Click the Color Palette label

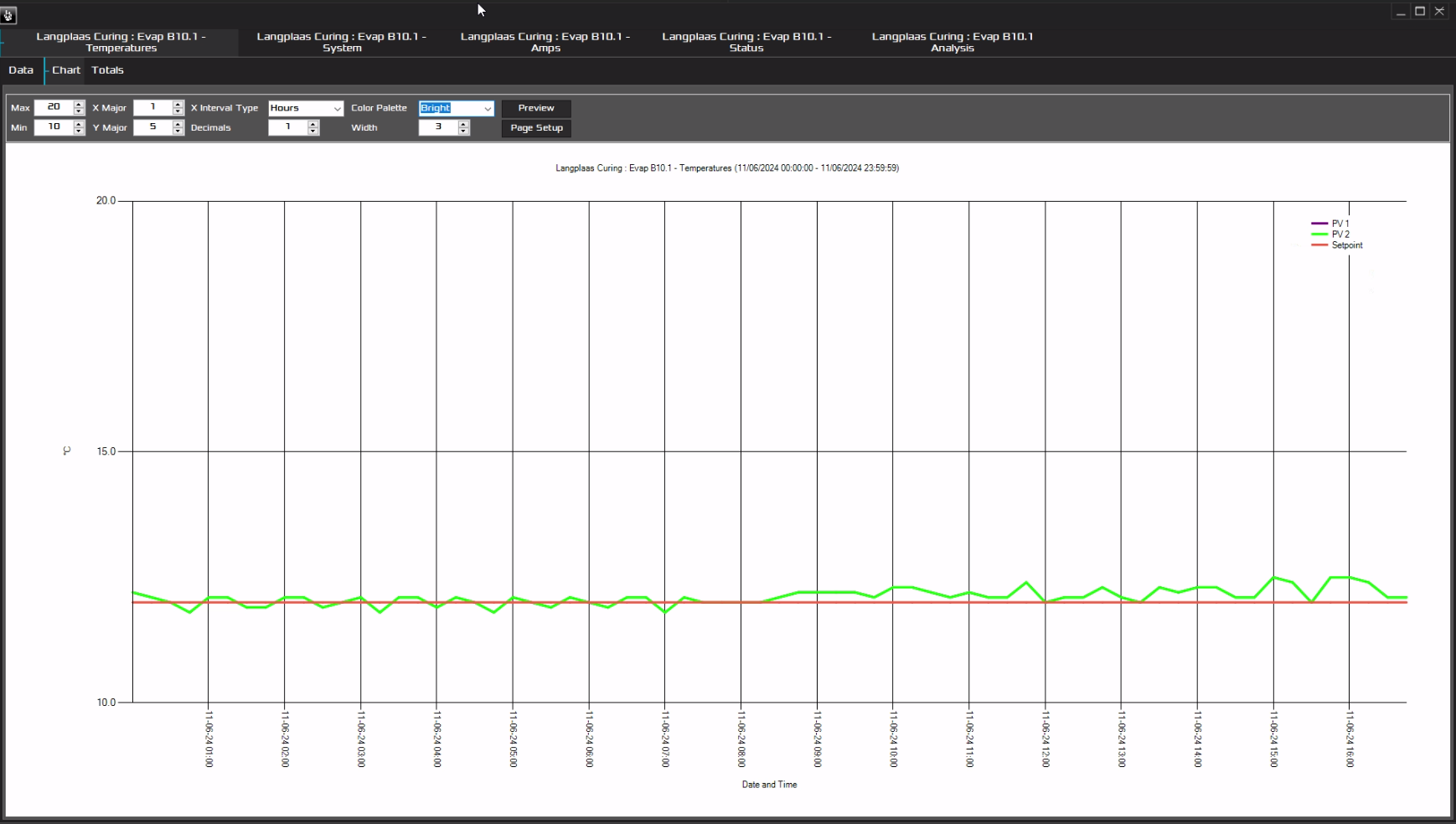click(379, 108)
